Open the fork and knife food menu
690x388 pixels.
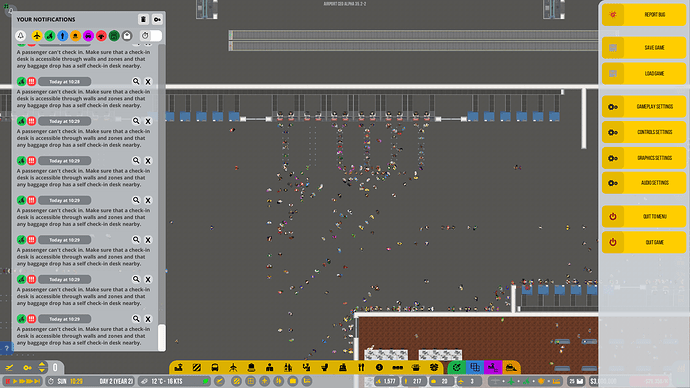pos(361,367)
